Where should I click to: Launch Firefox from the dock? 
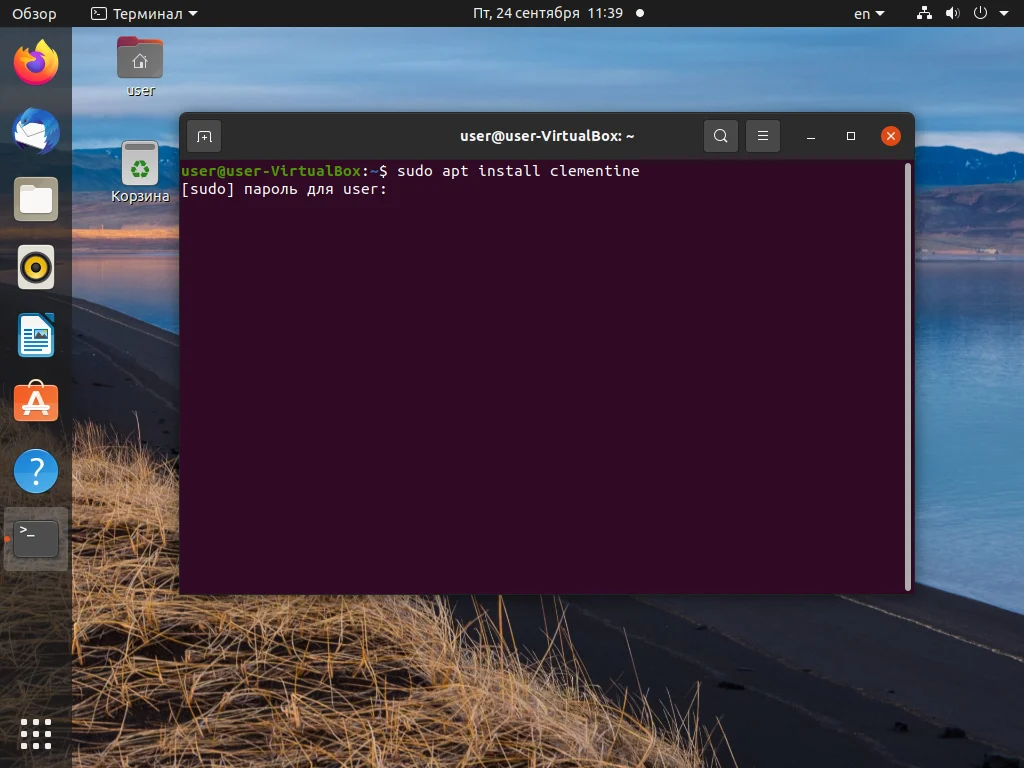pos(36,62)
